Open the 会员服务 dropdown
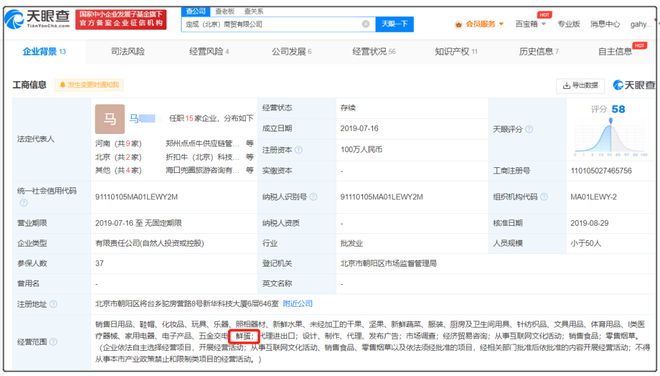Screen dimensions: 660x376 [479, 24]
